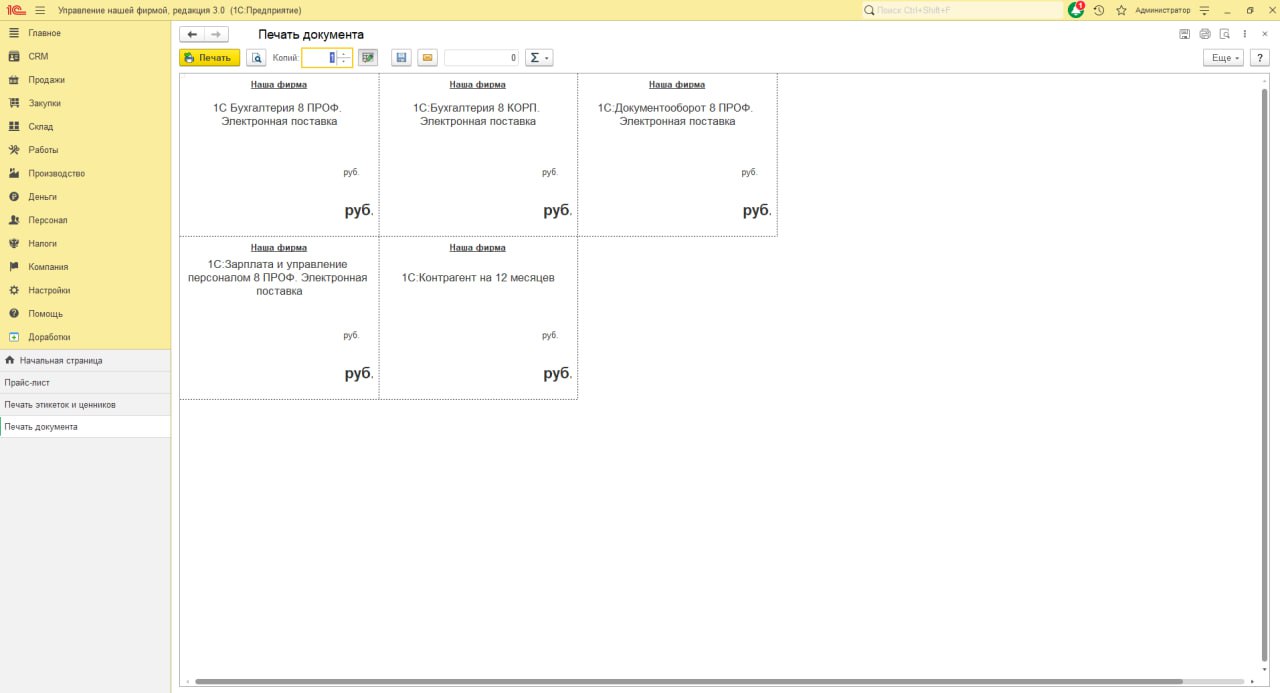1280x693 pixels.
Task: Open the history clock icon
Action: [x=1099, y=10]
